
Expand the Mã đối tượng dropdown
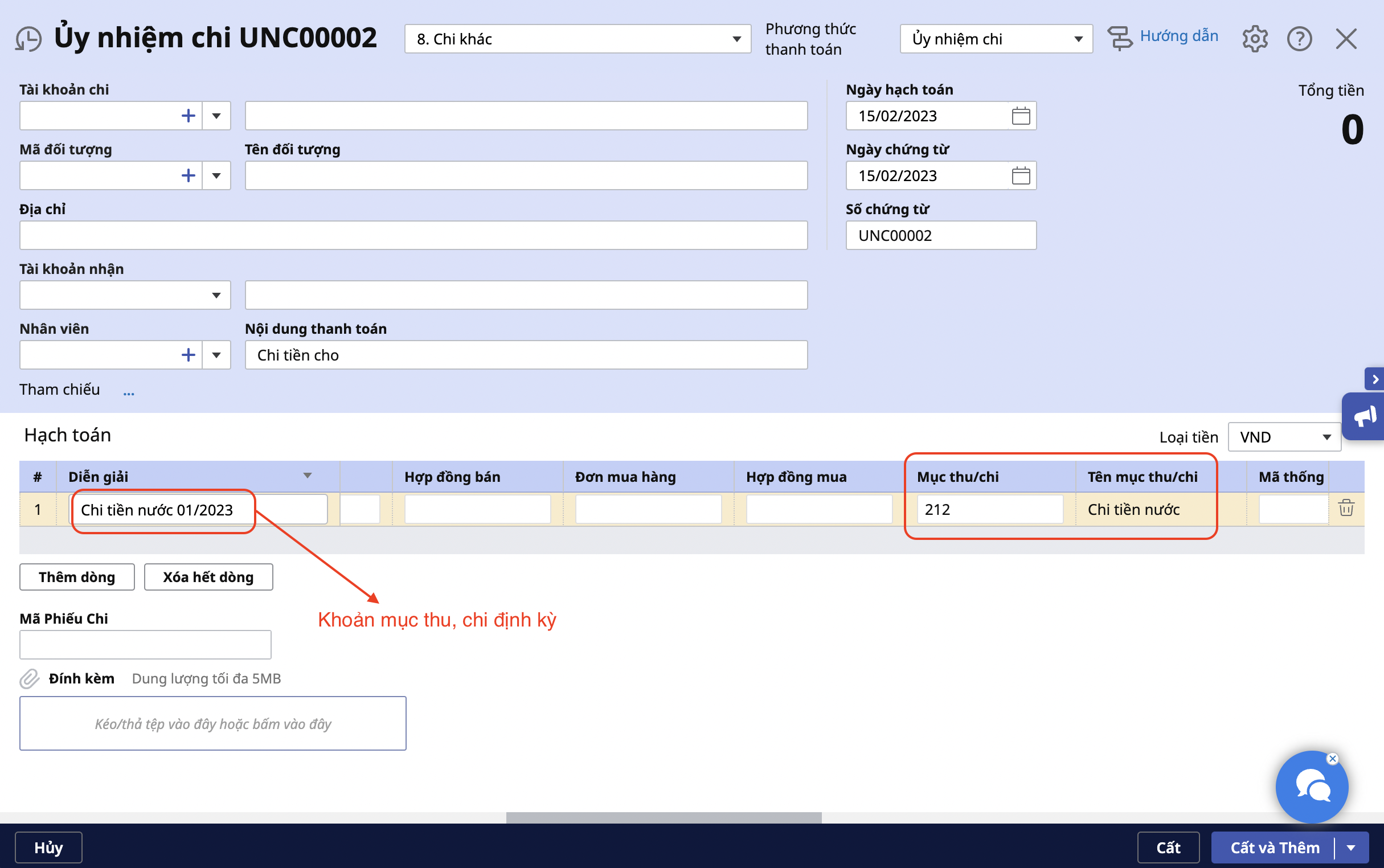pyautogui.click(x=216, y=175)
